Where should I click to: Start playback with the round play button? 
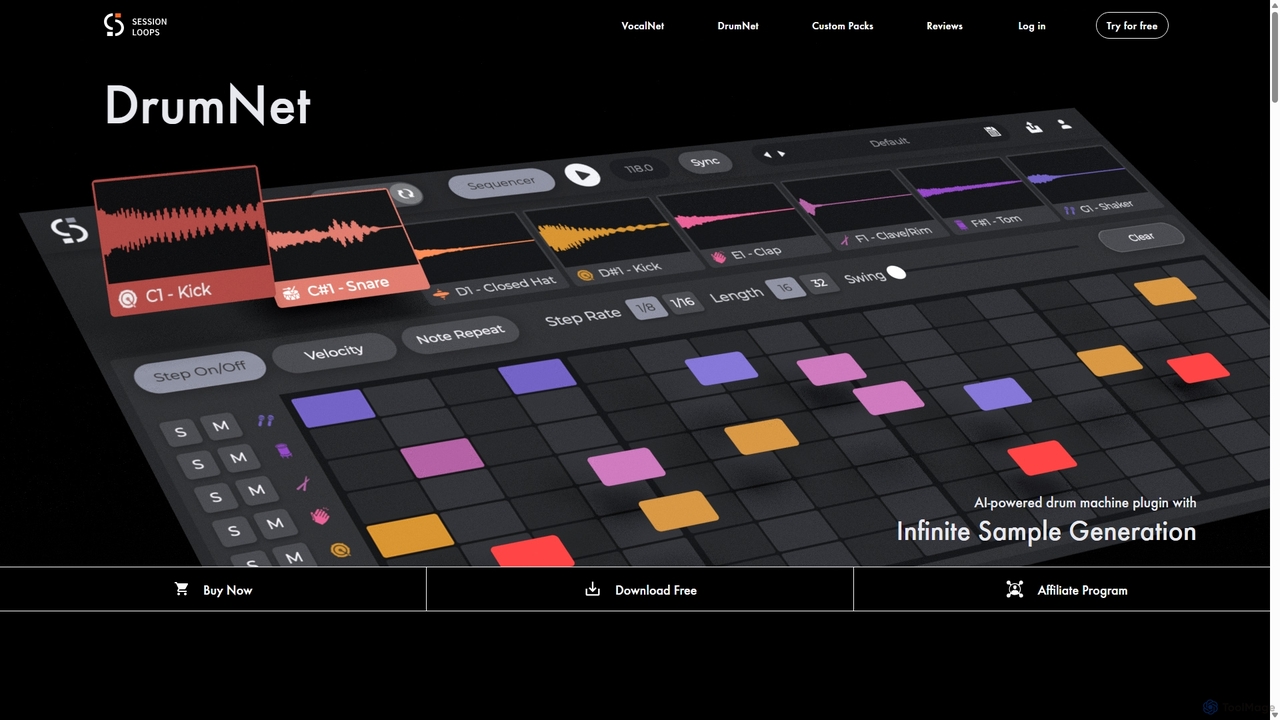point(582,175)
